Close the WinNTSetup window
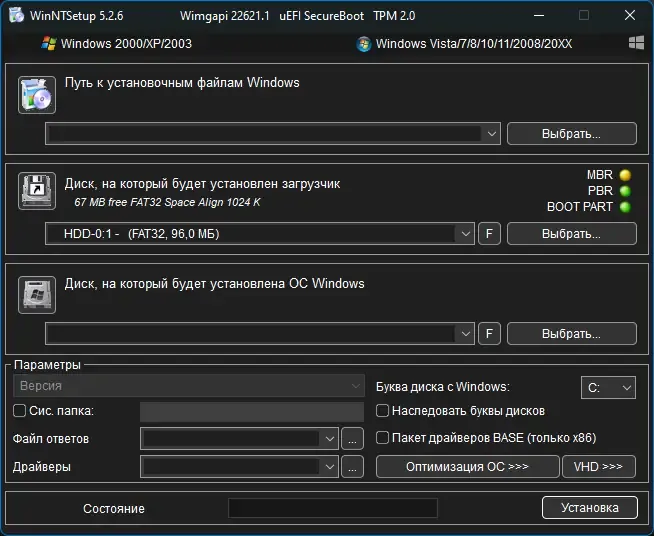The width and height of the screenshot is (654, 536). [x=630, y=15]
